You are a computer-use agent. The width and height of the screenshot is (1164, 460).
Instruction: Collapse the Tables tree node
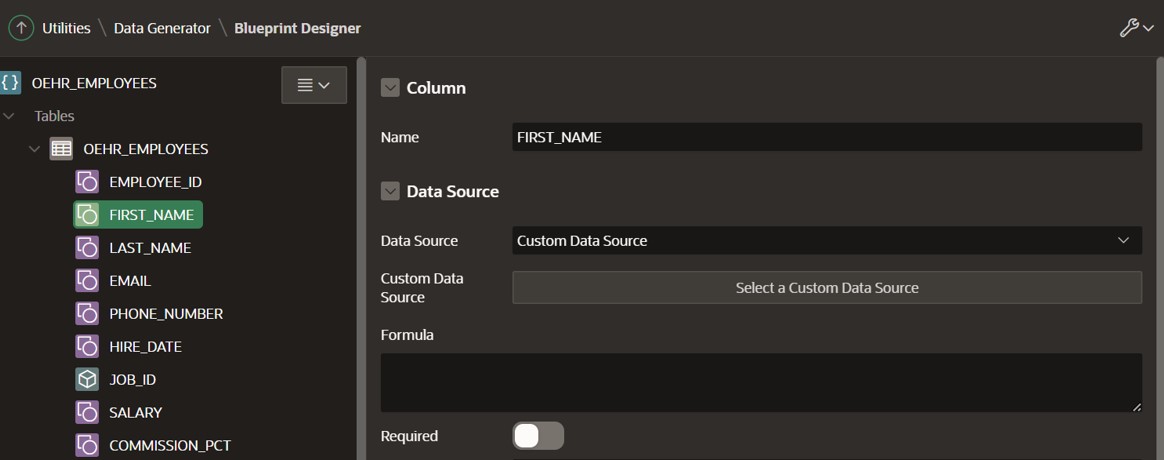click(x=9, y=116)
